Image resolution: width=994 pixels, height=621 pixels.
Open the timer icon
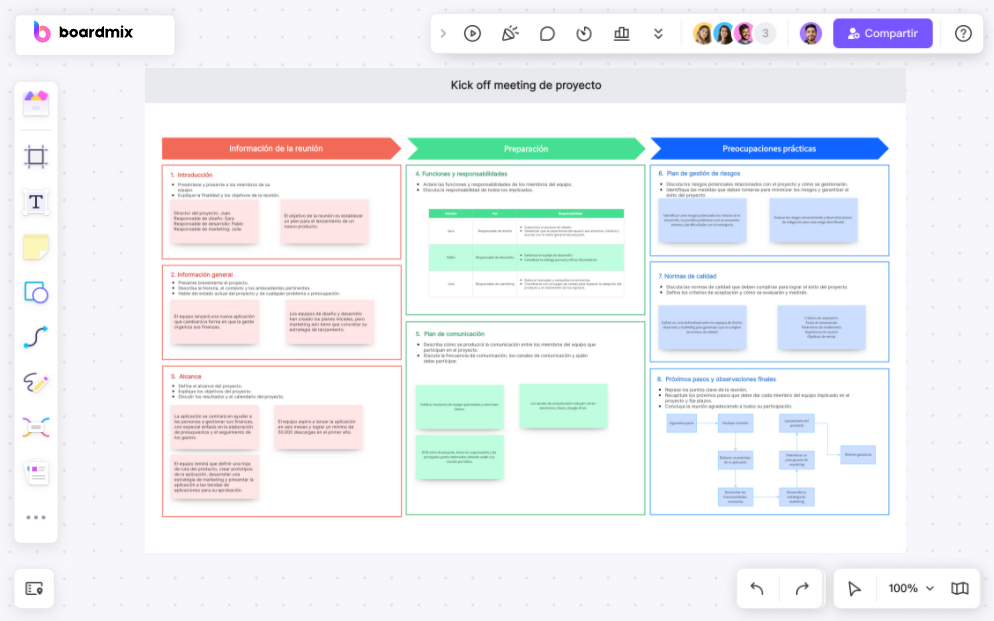[584, 33]
